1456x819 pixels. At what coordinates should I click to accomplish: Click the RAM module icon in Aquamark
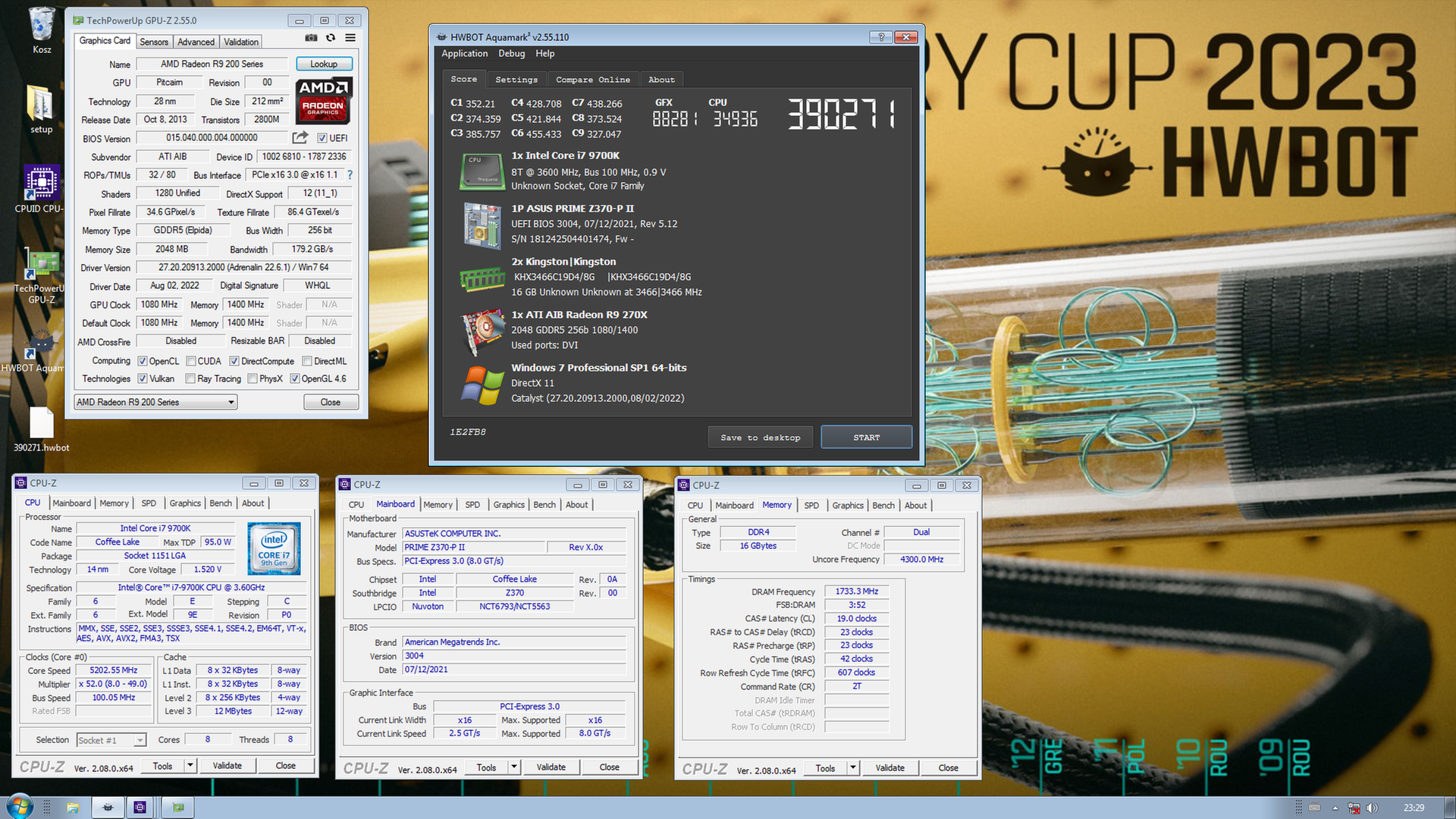pyautogui.click(x=482, y=279)
